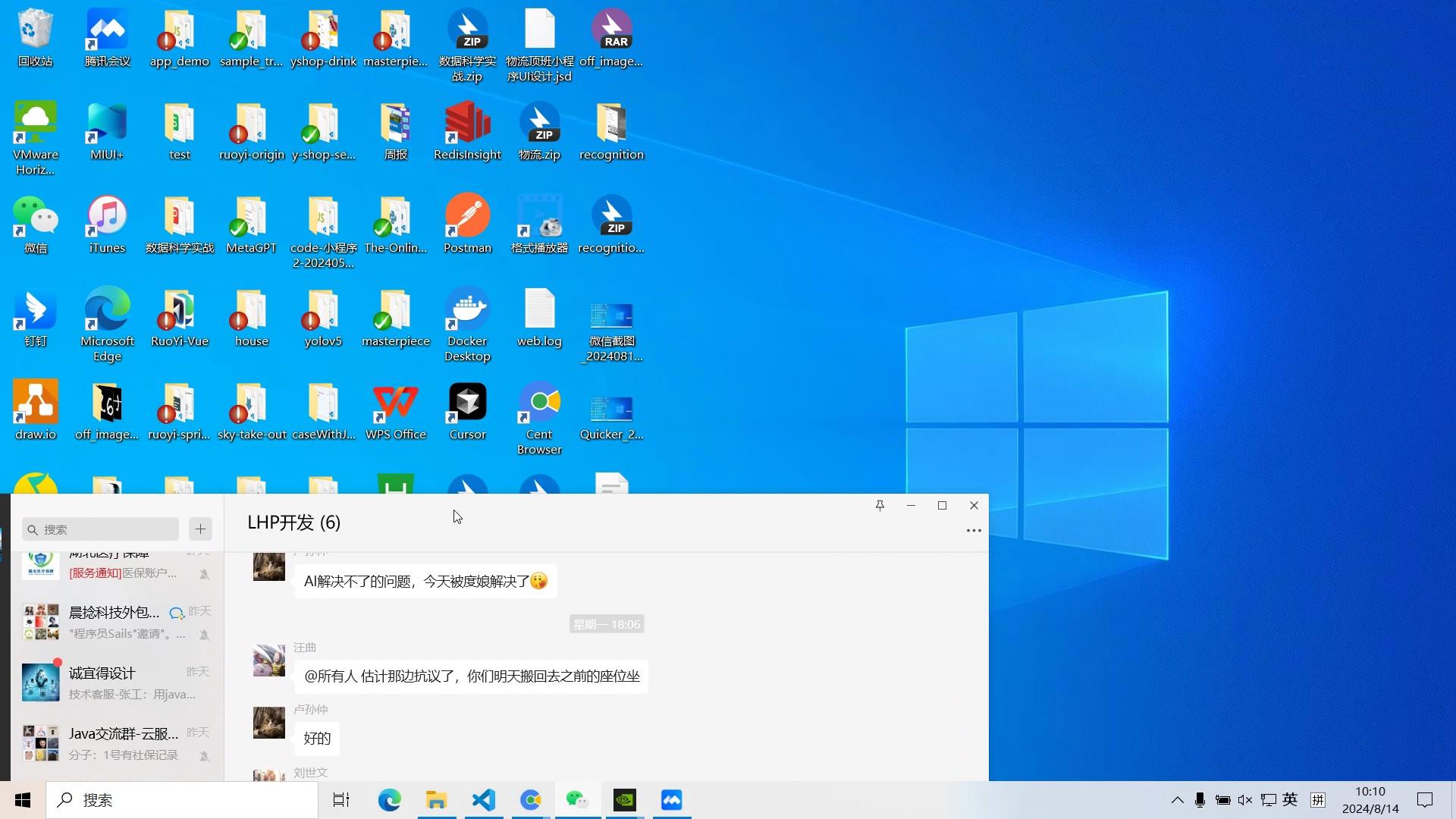
Task: Open VMware Horizon desktop shortcut
Action: point(35,139)
